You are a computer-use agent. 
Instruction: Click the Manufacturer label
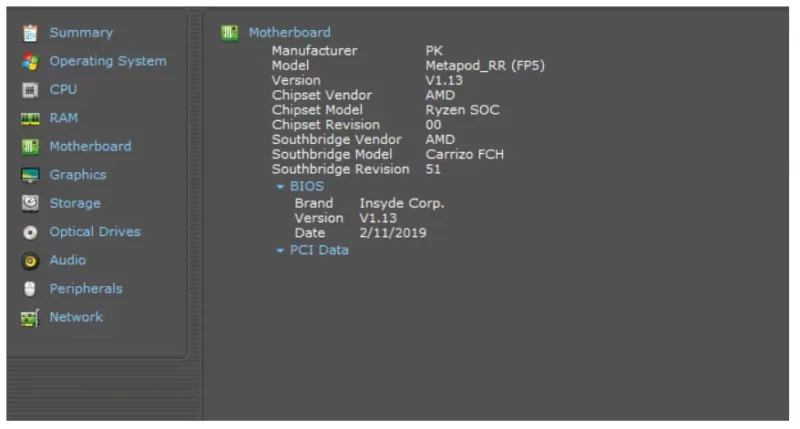click(x=314, y=51)
